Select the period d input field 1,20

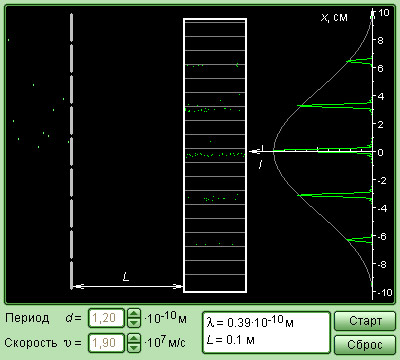[x=106, y=318]
